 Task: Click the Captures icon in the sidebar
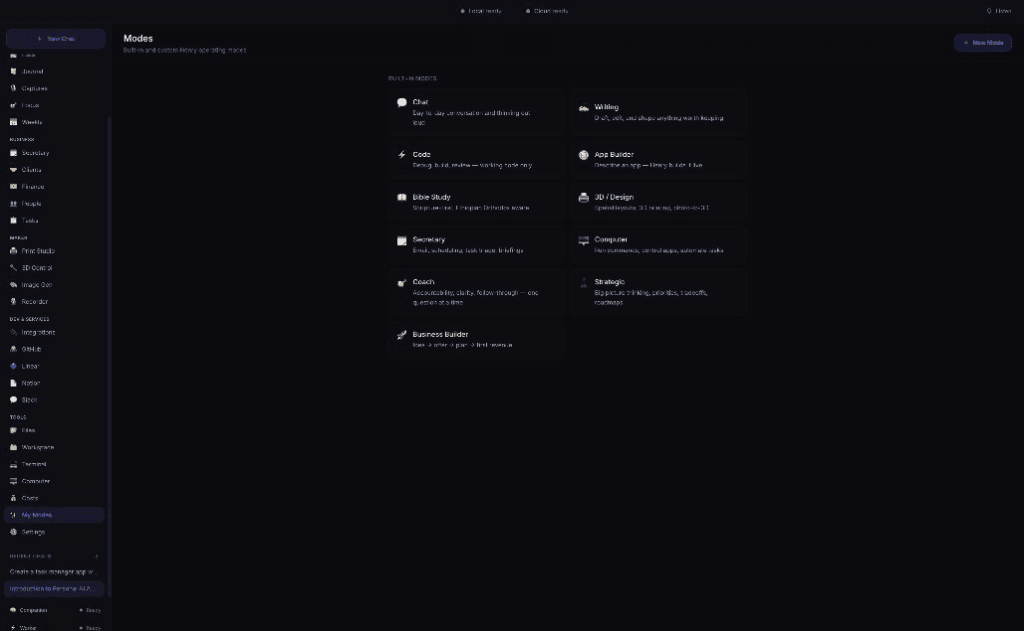pyautogui.click(x=13, y=88)
